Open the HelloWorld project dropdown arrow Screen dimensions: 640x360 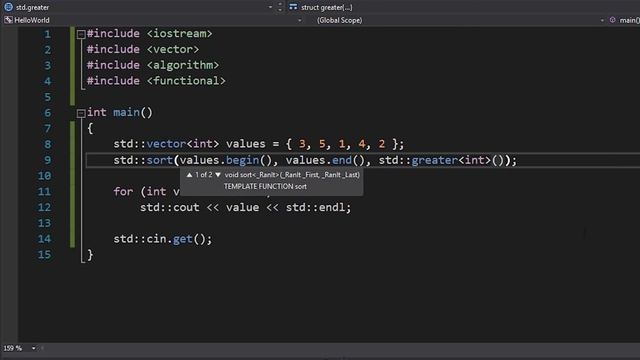[x=300, y=20]
